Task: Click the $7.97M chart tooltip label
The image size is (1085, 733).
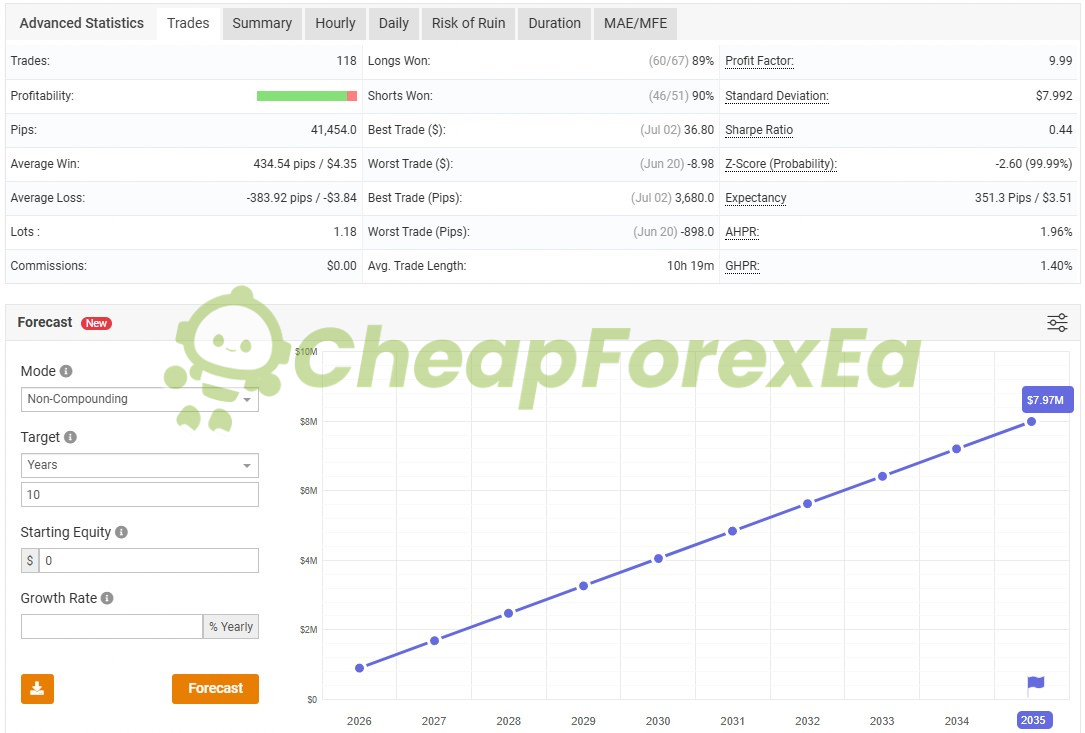Action: coord(1047,400)
